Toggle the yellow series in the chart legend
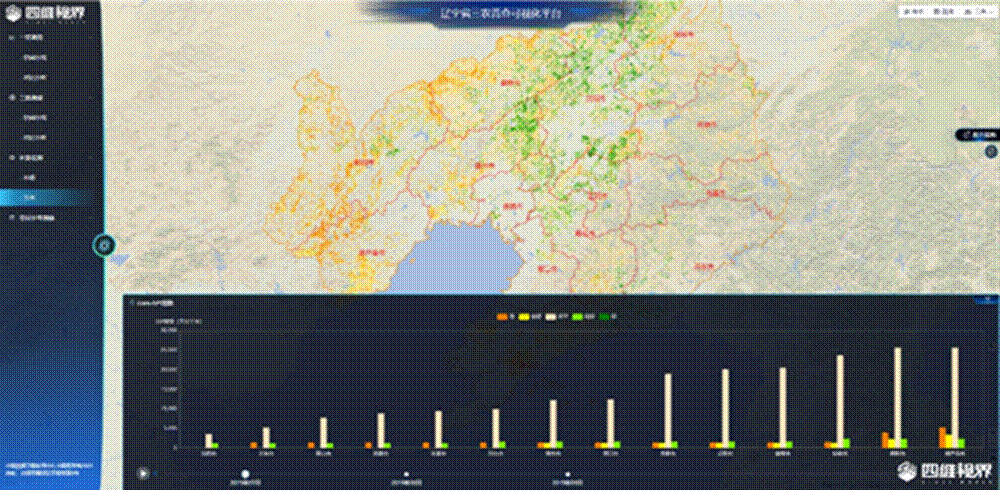1000x490 pixels. [x=531, y=316]
